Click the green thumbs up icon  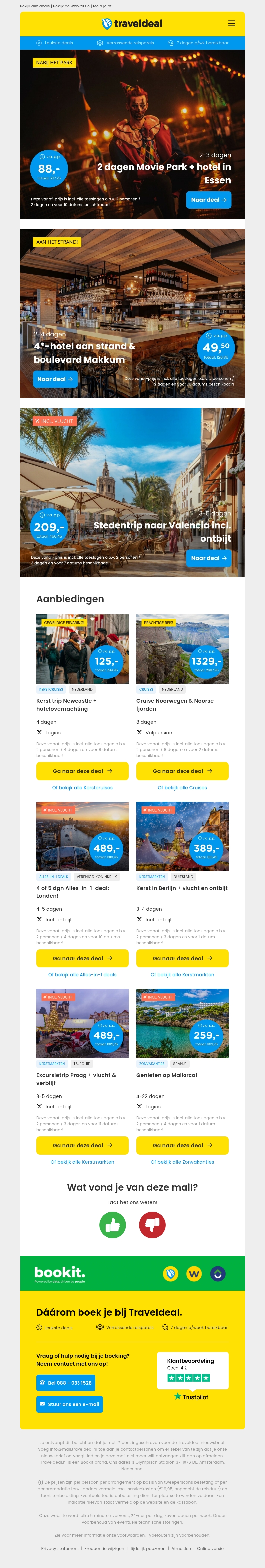click(112, 1225)
